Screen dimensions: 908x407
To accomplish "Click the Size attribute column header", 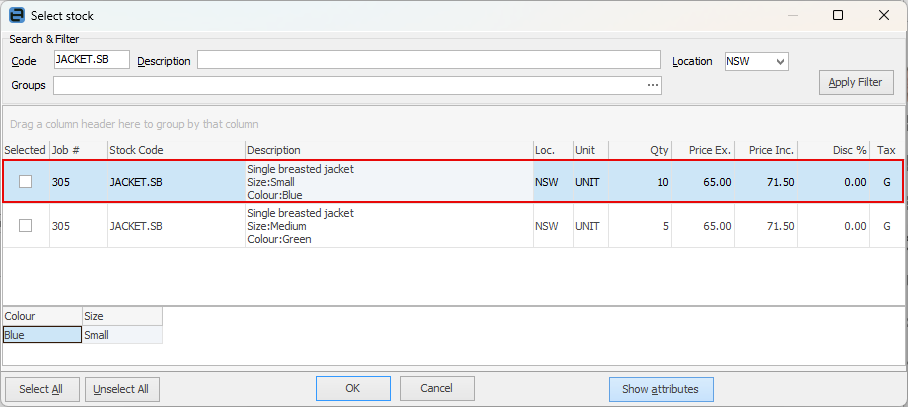I will [x=122, y=316].
